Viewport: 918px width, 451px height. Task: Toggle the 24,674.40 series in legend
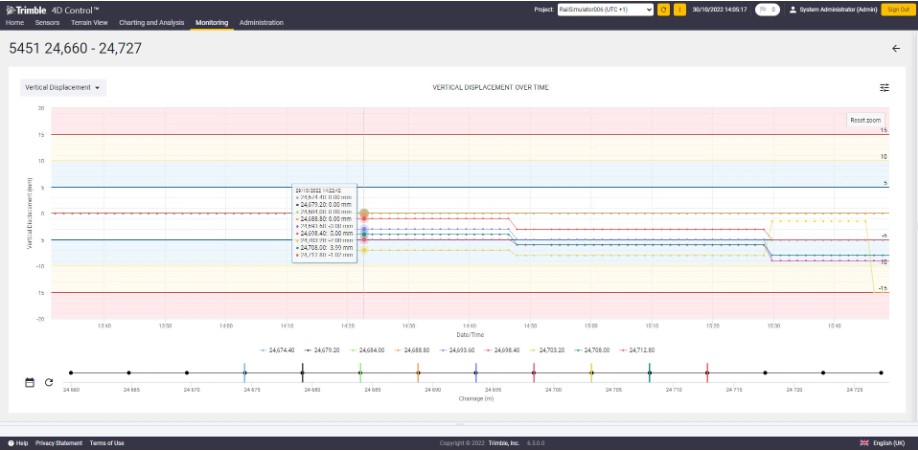(275, 351)
